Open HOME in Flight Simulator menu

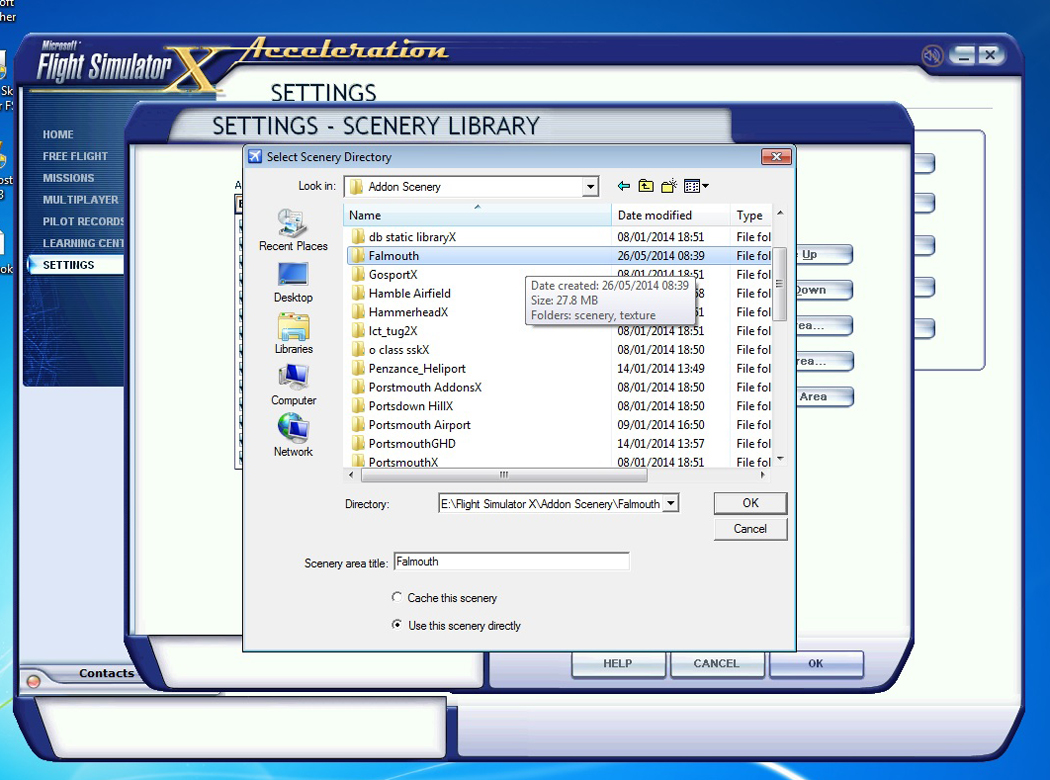[x=58, y=135]
